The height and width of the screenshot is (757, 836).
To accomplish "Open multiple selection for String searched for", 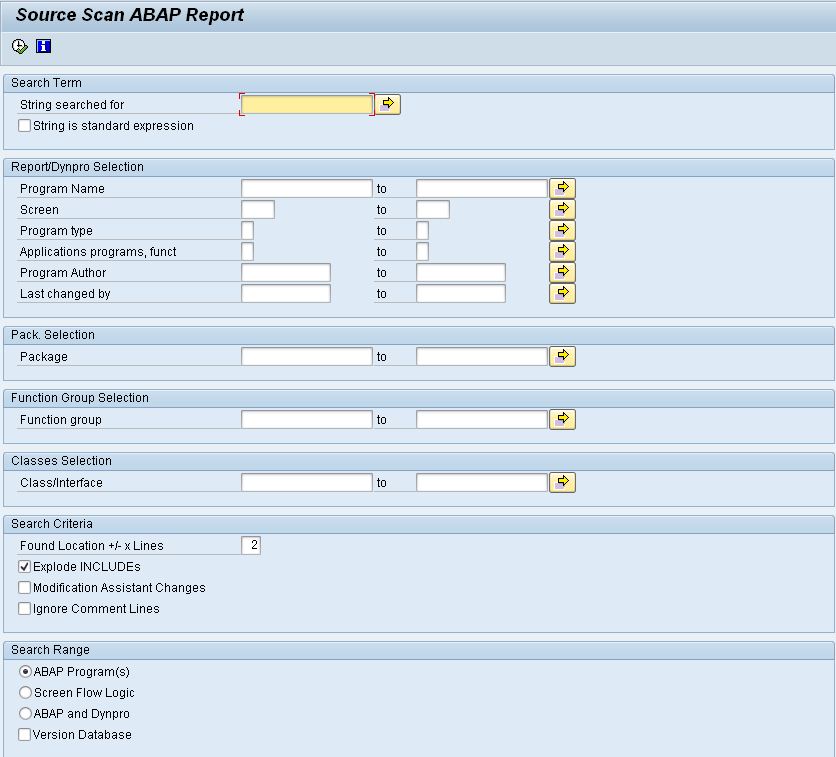I will tap(388, 104).
